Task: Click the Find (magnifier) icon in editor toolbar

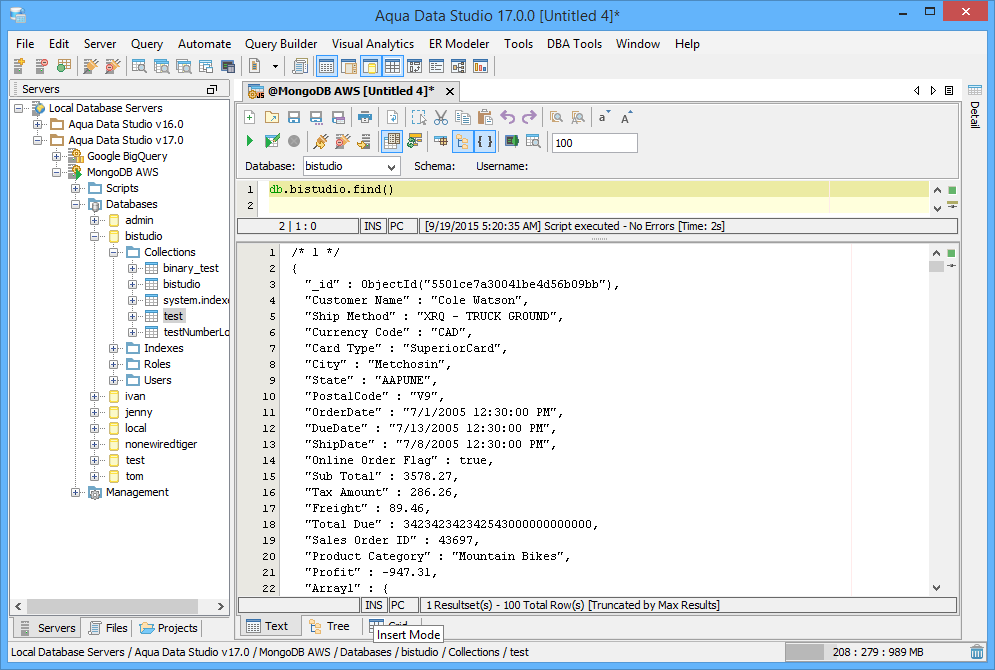Action: [556, 117]
